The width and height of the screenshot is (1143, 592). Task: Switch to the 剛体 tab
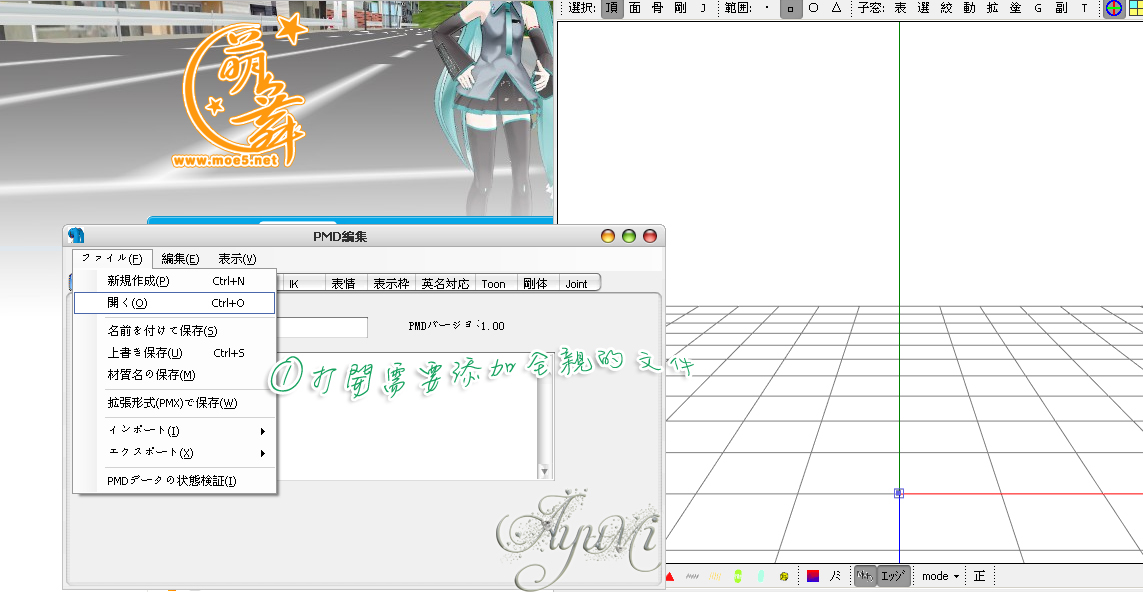click(x=535, y=284)
